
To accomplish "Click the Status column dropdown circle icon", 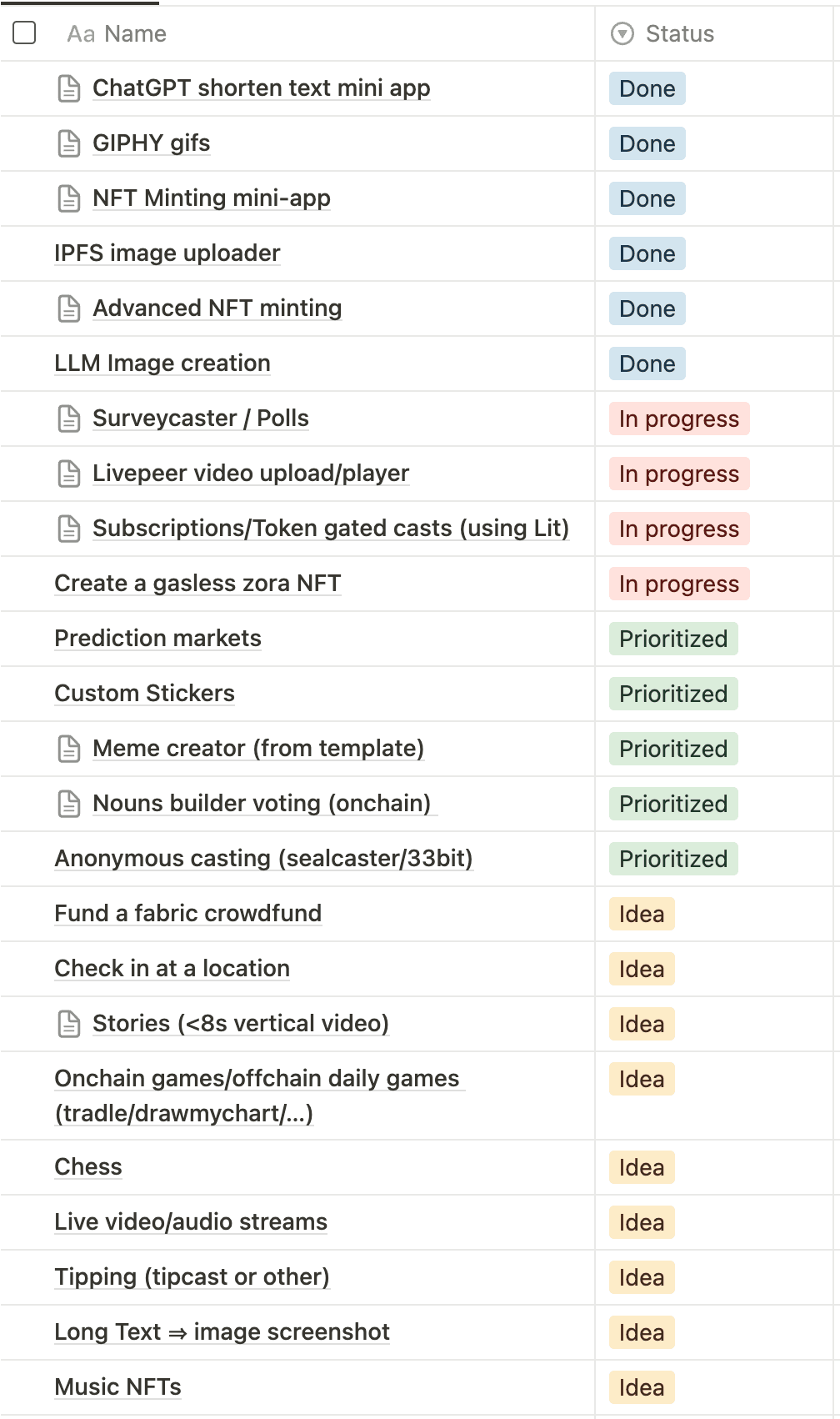I will (622, 34).
